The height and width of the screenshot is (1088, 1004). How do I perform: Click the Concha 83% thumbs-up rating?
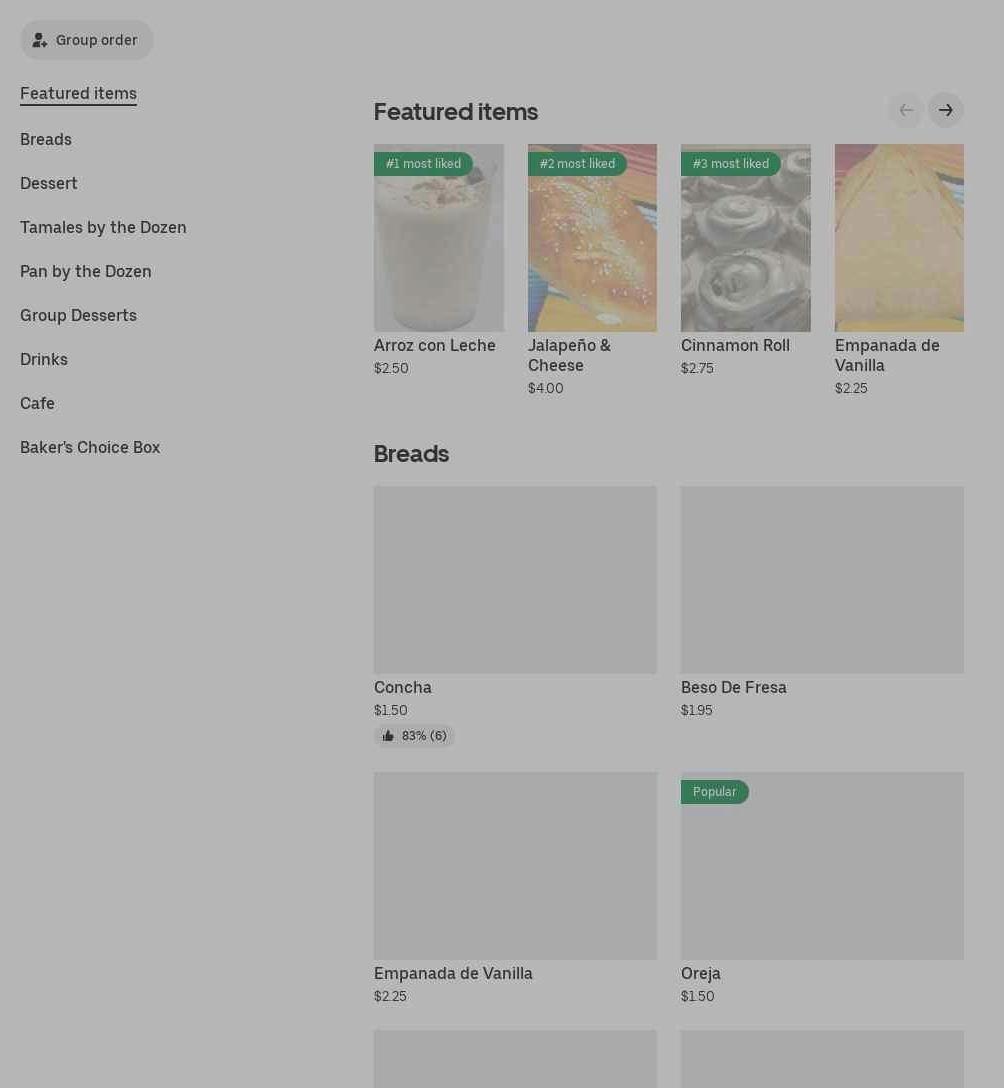[x=414, y=736]
